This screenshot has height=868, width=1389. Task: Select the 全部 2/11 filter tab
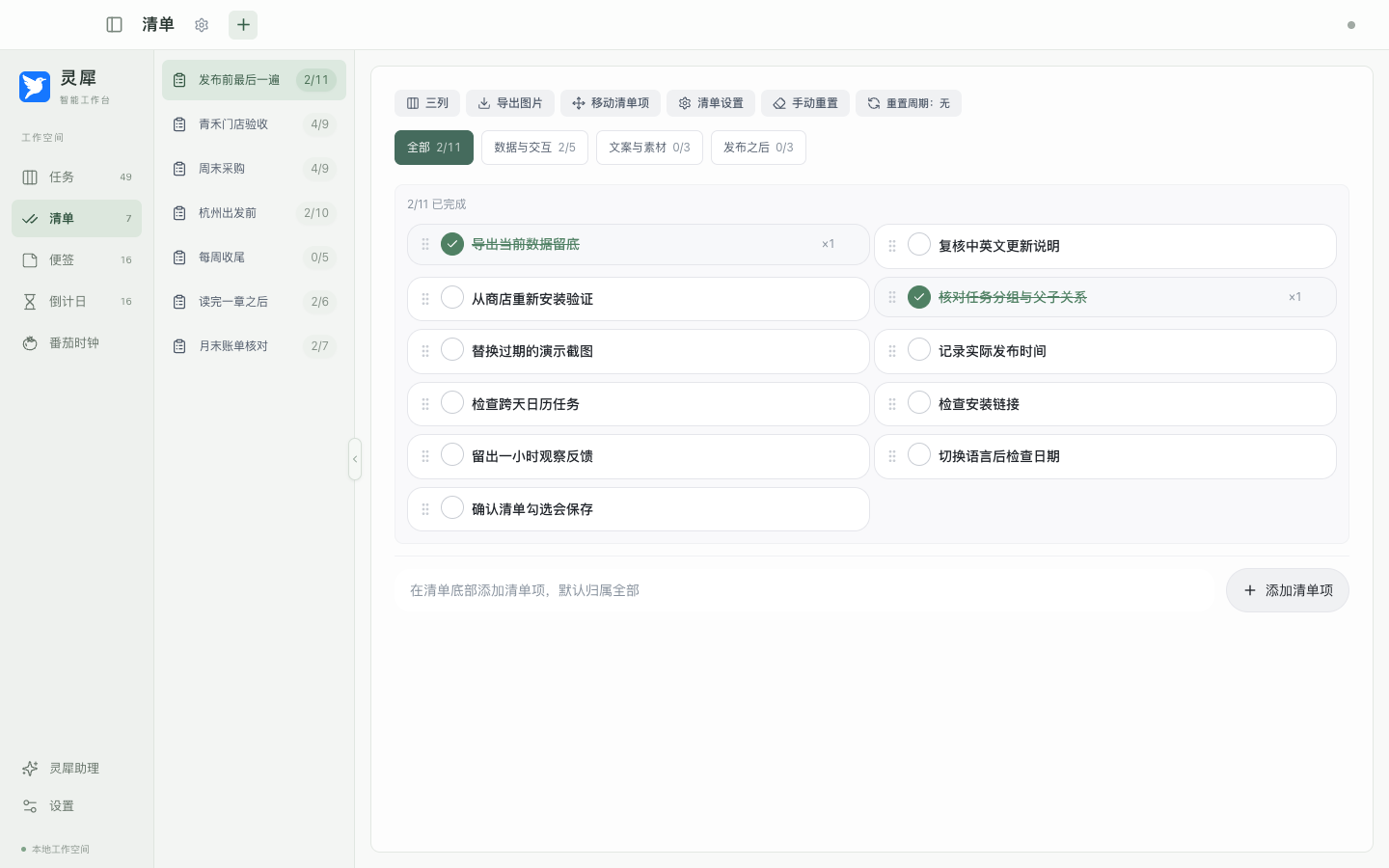pyautogui.click(x=434, y=148)
